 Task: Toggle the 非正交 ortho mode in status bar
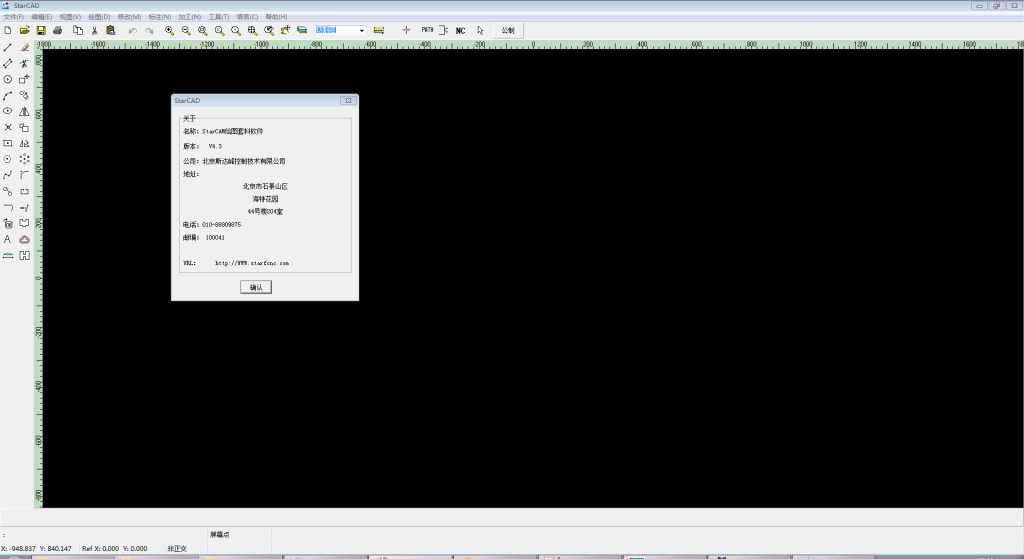click(177, 549)
